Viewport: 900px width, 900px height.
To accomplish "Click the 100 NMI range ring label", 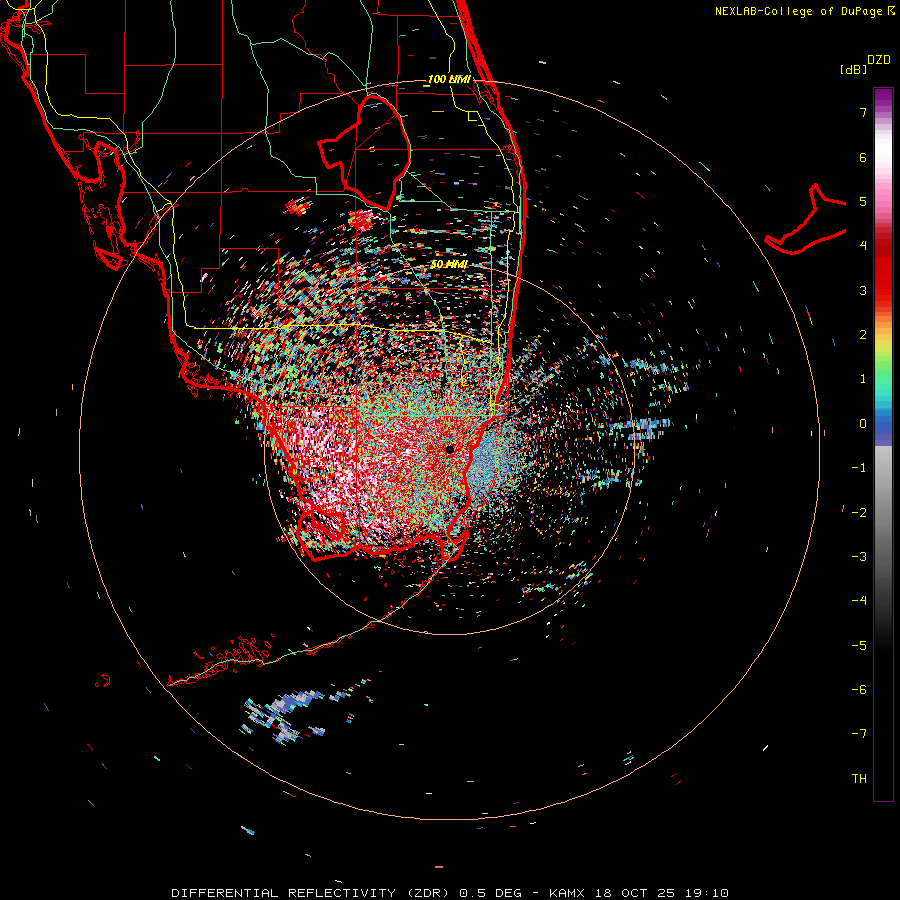I will click(x=449, y=79).
